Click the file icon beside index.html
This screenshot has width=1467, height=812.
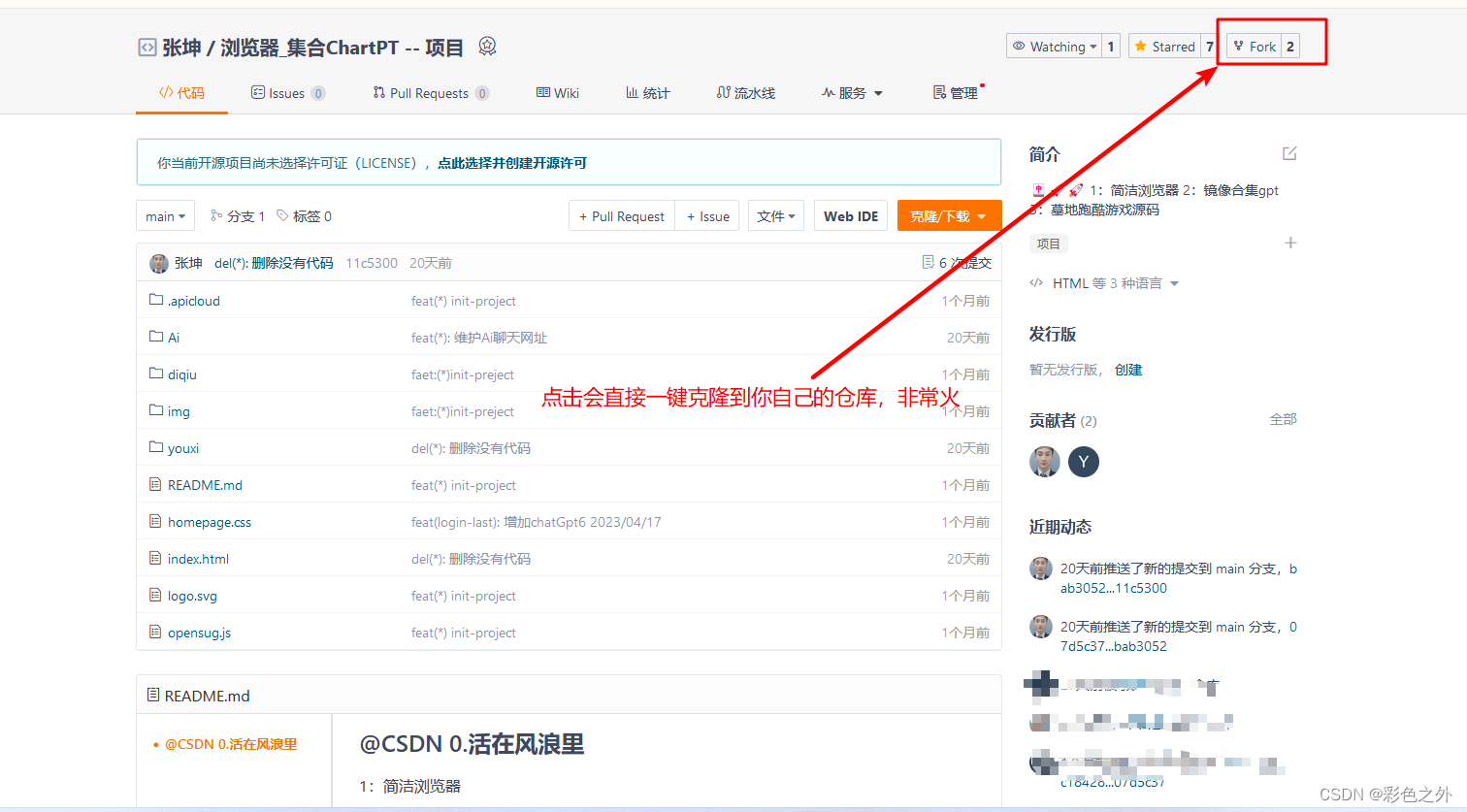155,558
